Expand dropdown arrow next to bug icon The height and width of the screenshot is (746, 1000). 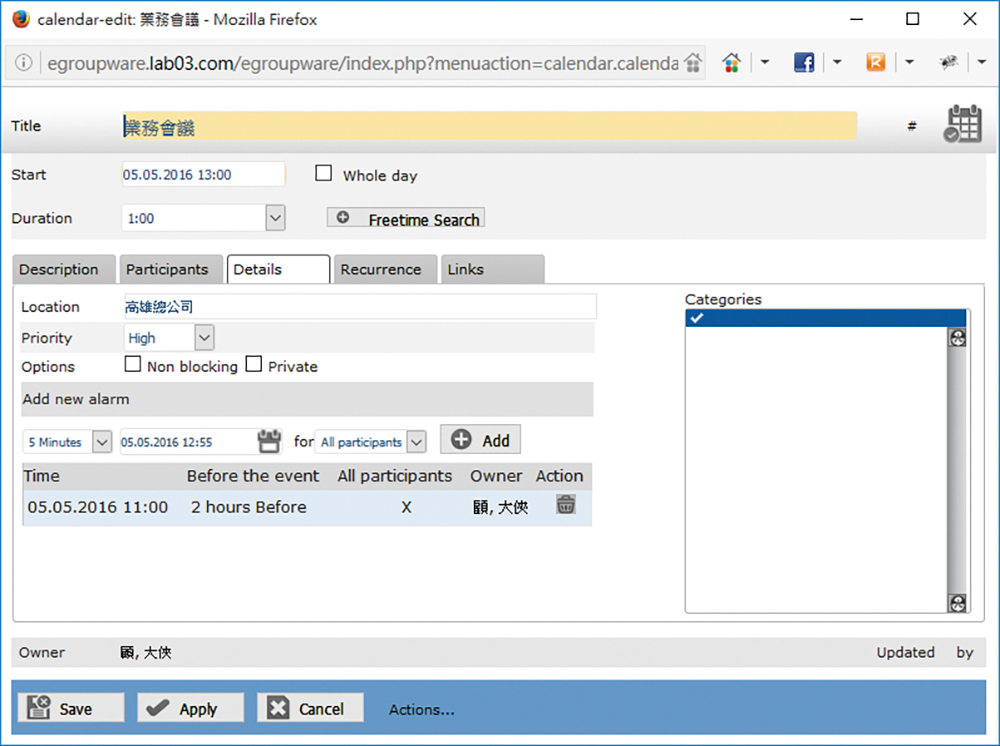click(982, 62)
